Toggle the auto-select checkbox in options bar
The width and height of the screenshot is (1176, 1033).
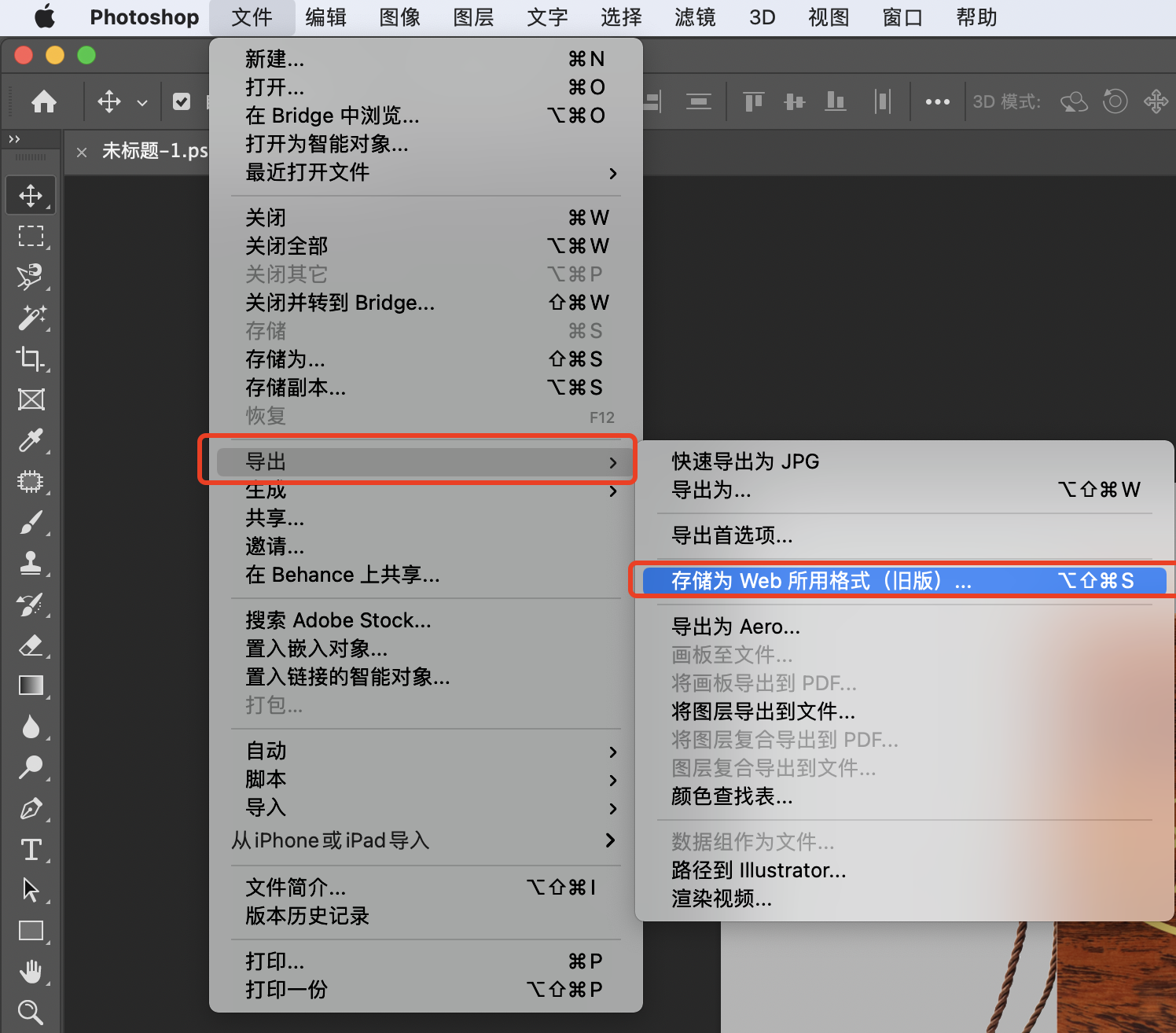182,101
